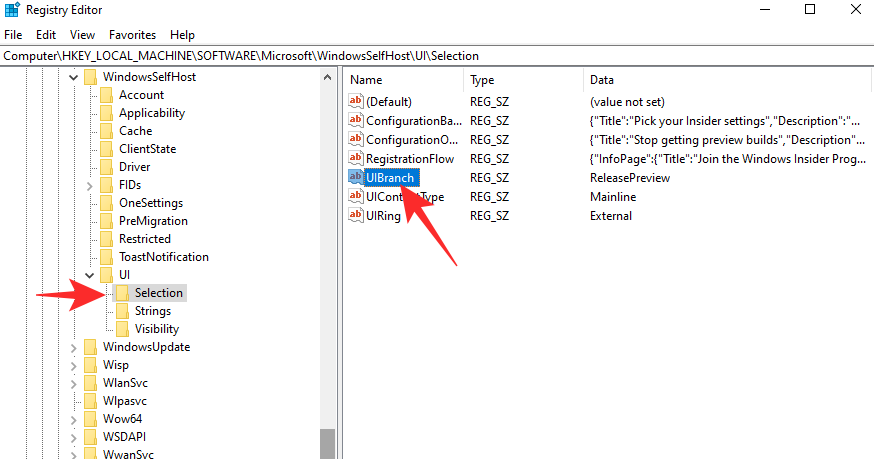Open the Favorites menu
The image size is (874, 459).
click(132, 35)
